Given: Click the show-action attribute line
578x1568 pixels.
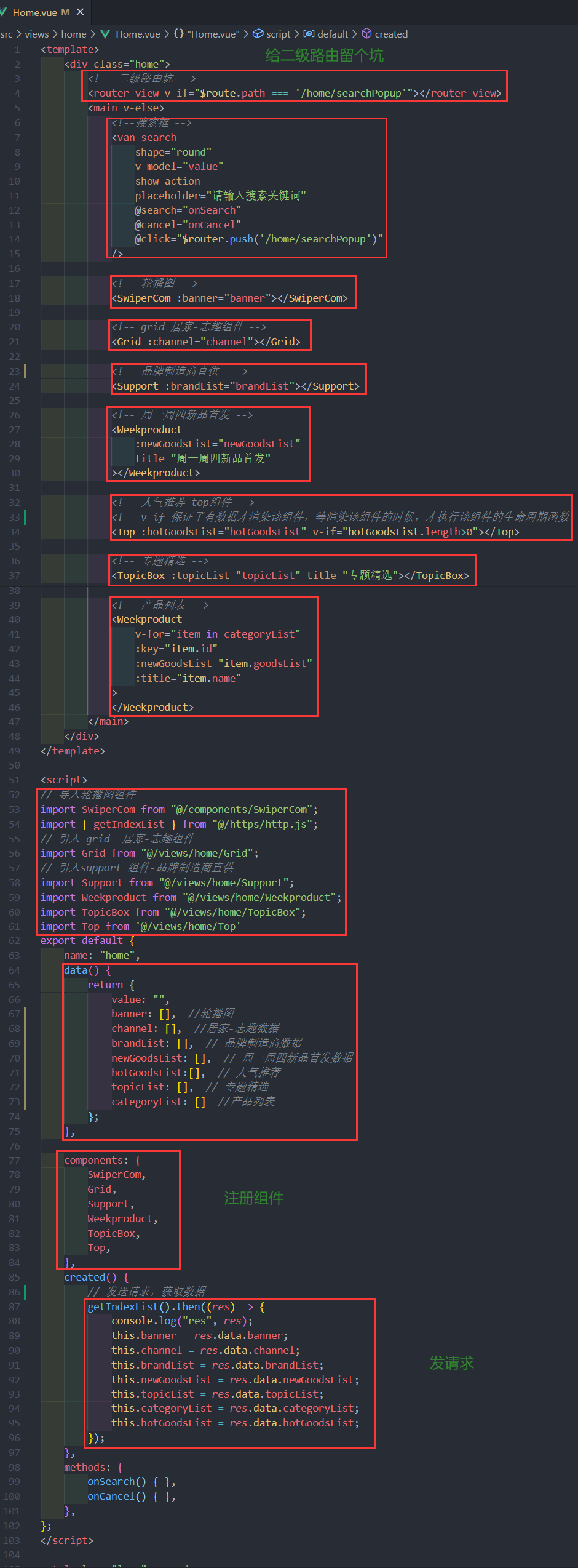Looking at the screenshot, I should click(167, 181).
